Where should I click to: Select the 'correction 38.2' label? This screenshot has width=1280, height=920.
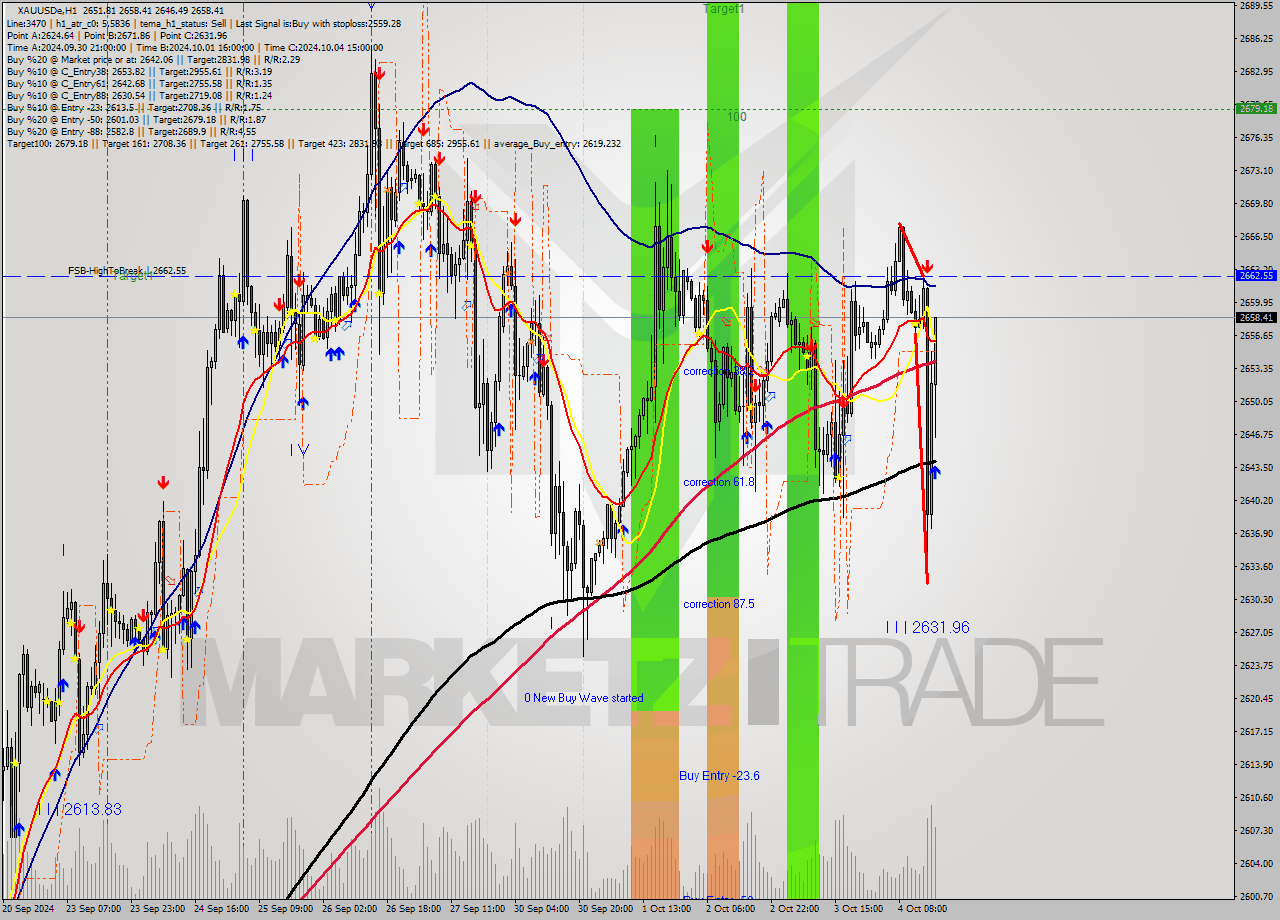(x=718, y=371)
